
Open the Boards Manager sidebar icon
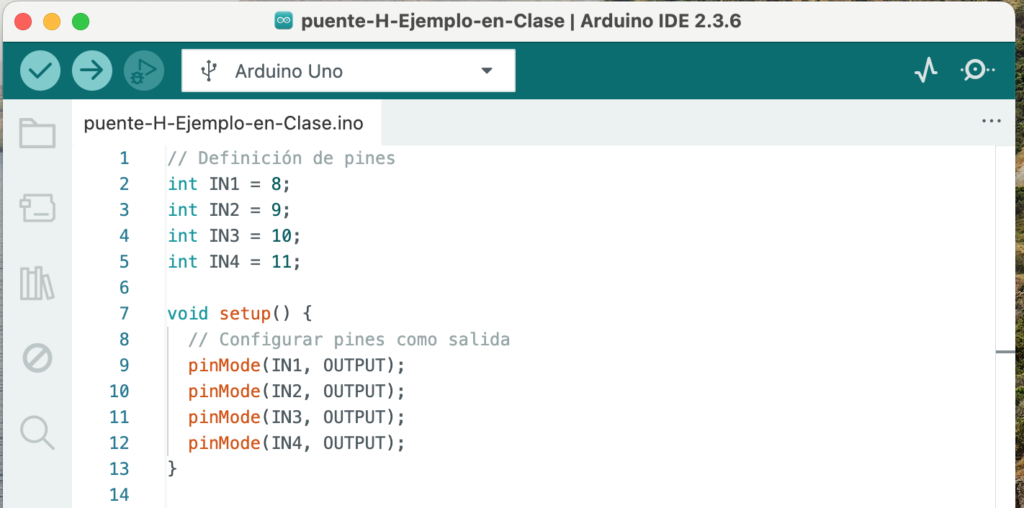37,208
